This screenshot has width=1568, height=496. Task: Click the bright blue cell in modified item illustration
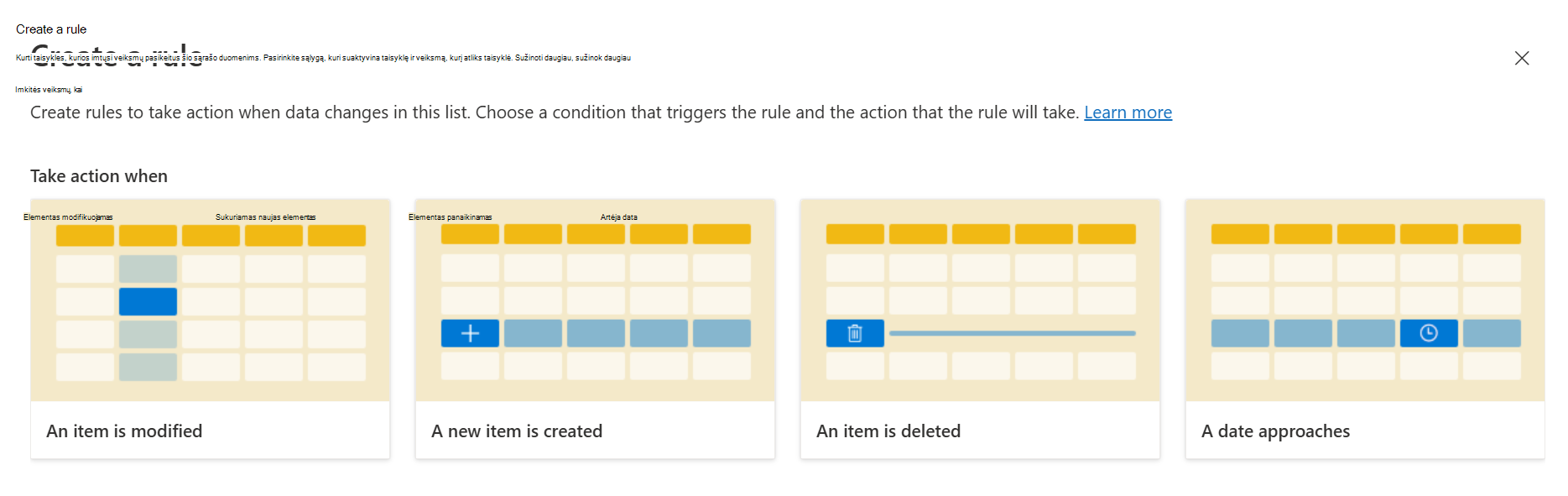point(148,301)
